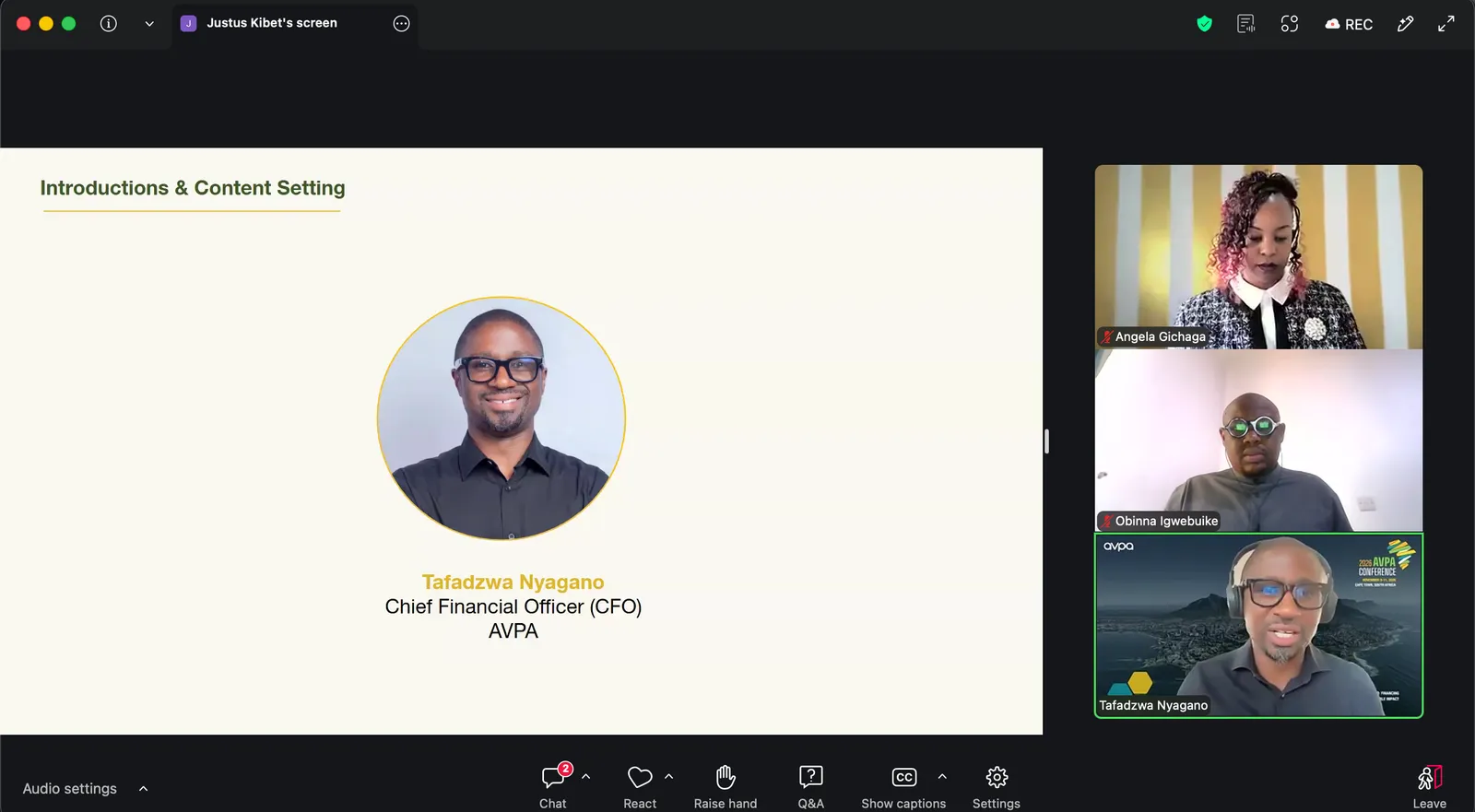
Task: Toggle Show captions
Action: (x=903, y=786)
